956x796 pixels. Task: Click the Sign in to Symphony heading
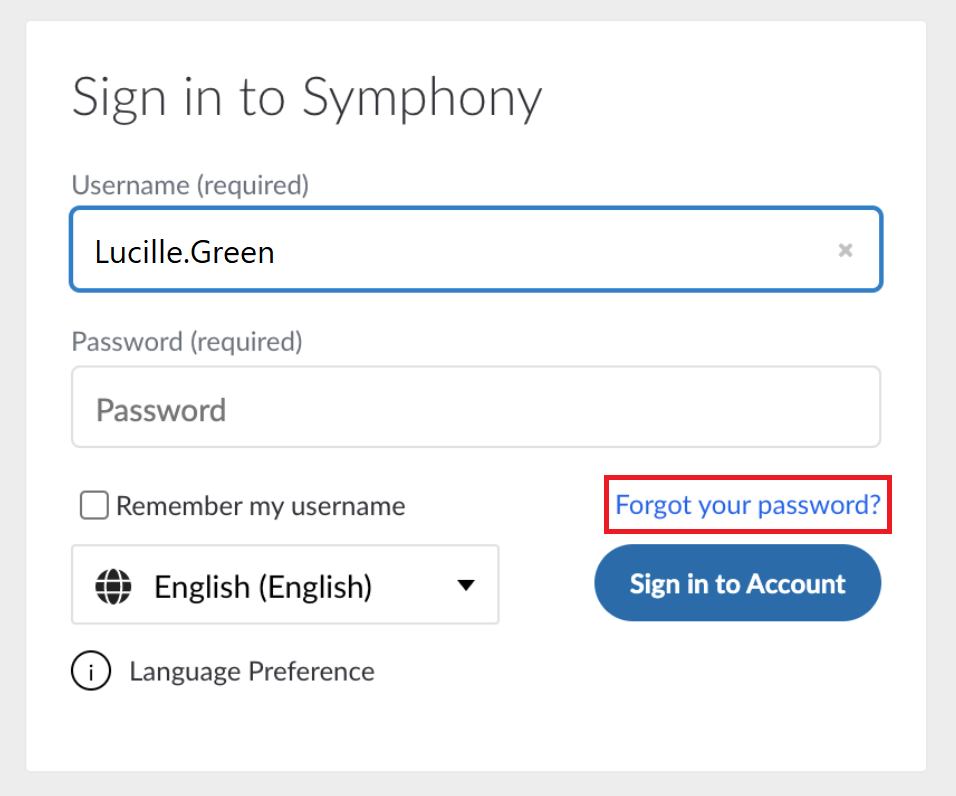coord(307,98)
